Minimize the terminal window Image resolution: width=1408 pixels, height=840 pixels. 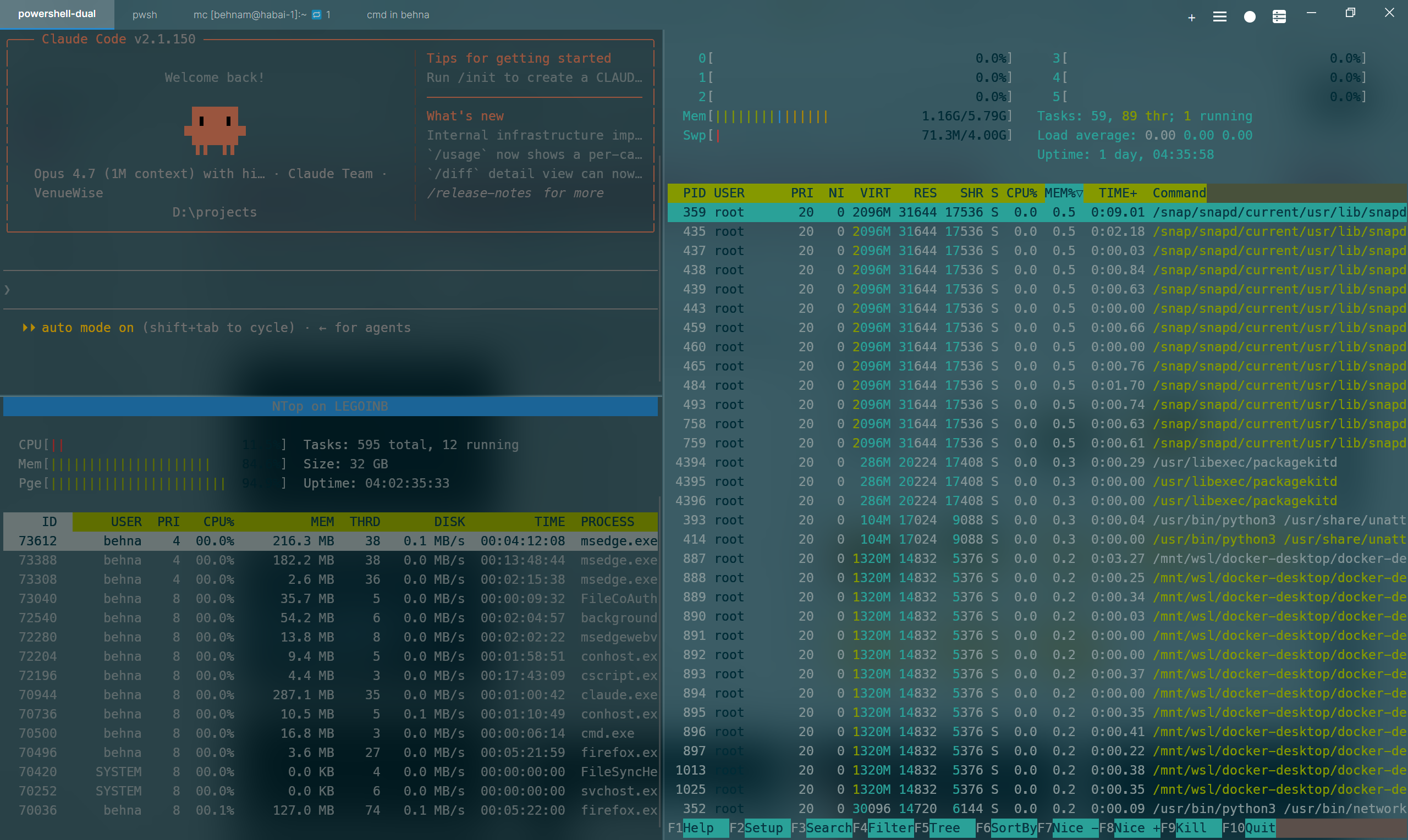[x=1311, y=13]
